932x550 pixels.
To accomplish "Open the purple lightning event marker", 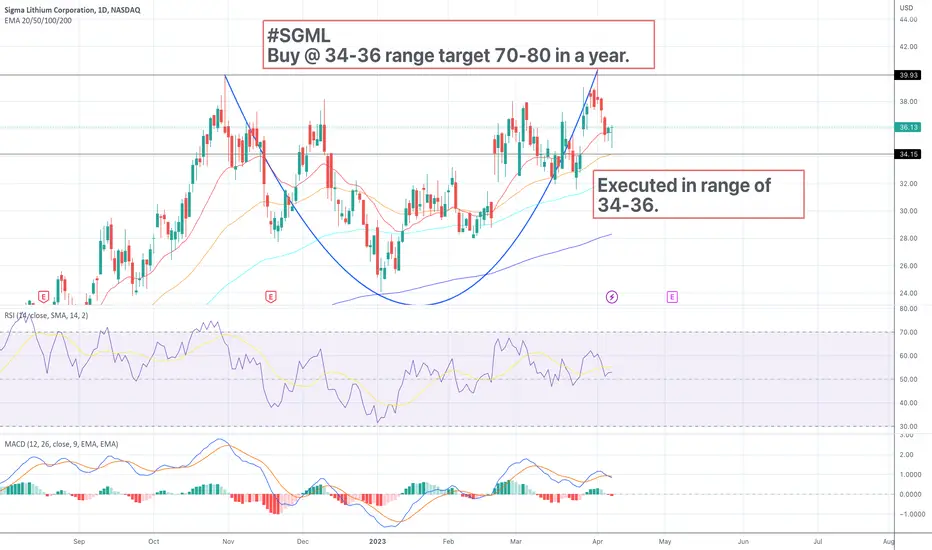I will (612, 296).
